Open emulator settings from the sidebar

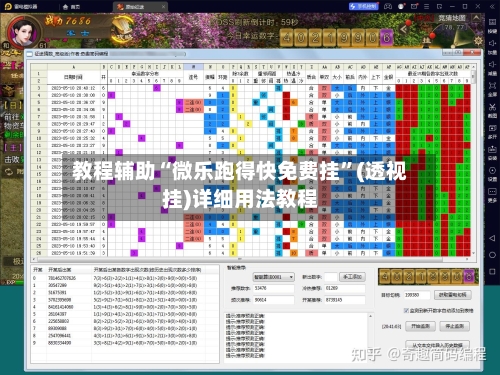click(x=492, y=173)
